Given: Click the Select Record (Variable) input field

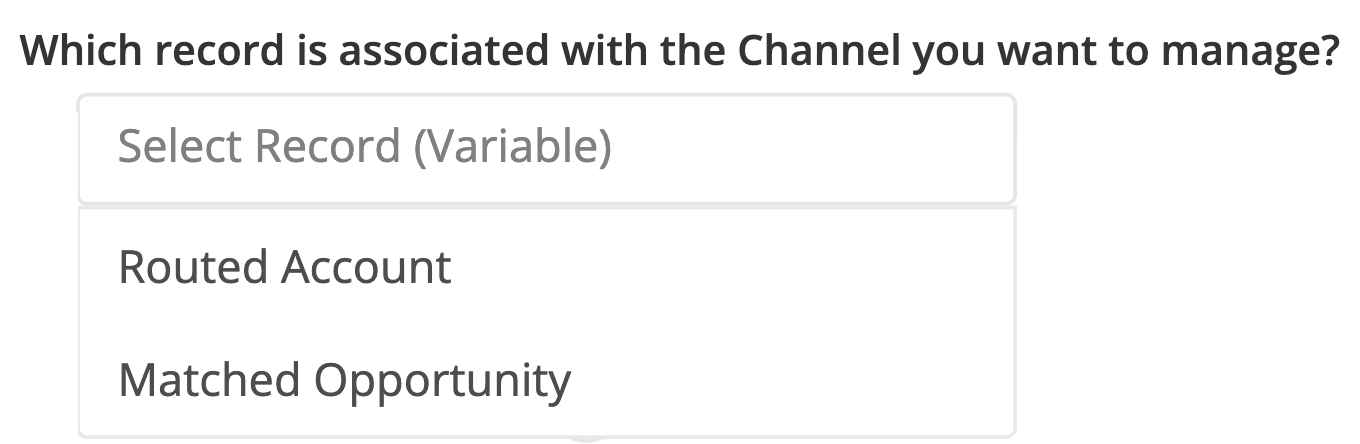Looking at the screenshot, I should tap(546, 148).
